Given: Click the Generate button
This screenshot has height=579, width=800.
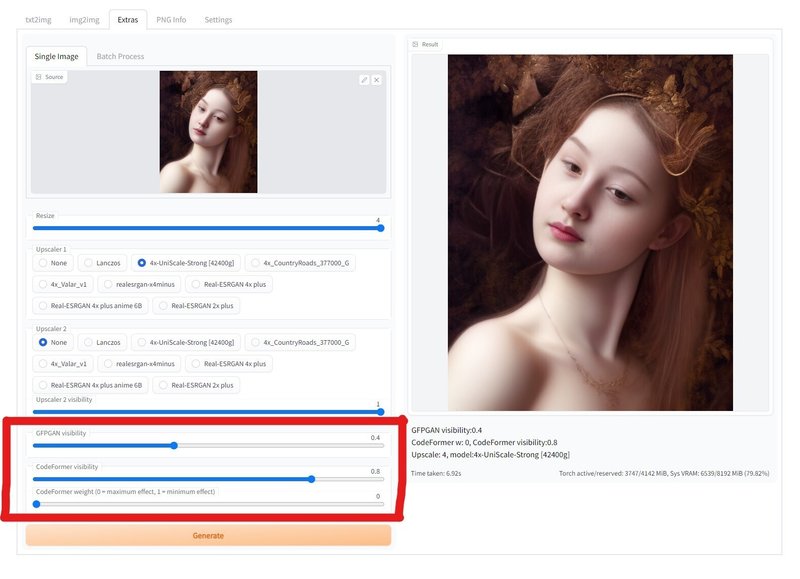Looking at the screenshot, I should click(x=207, y=536).
